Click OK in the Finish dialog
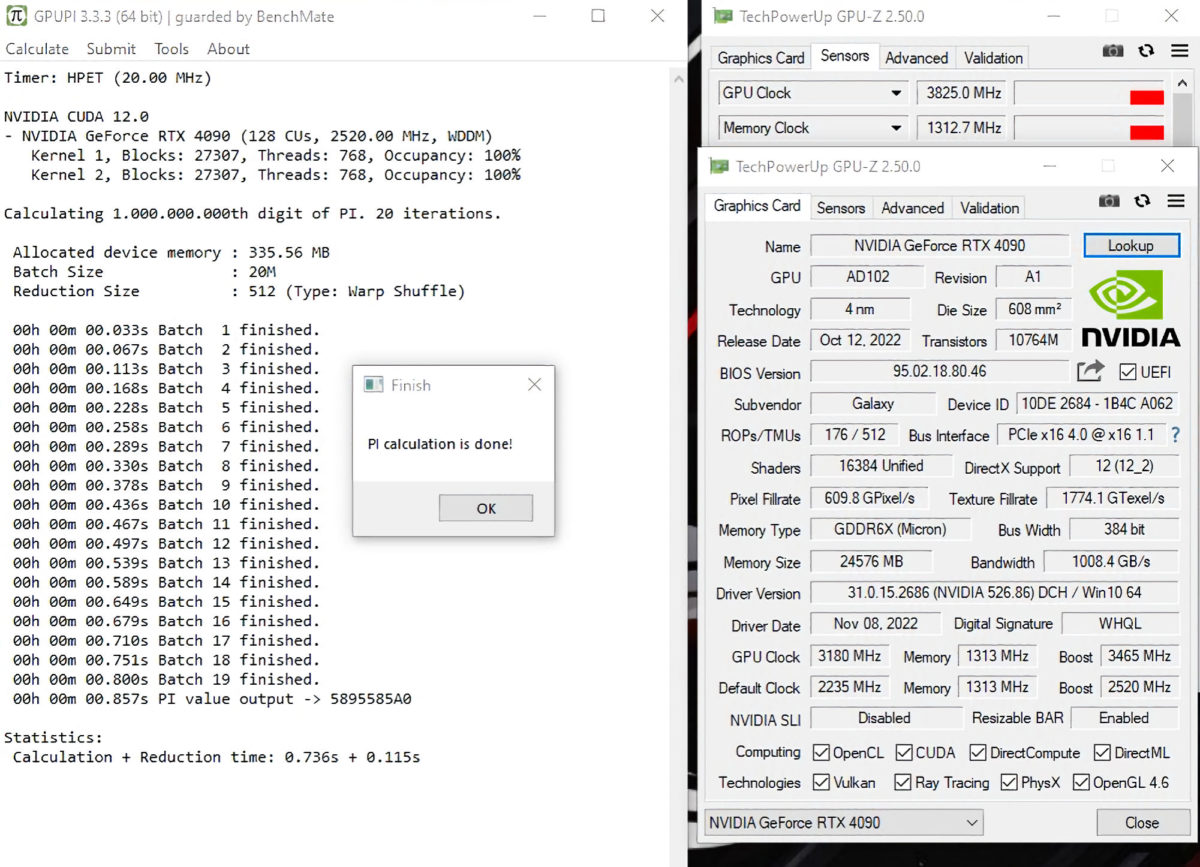Viewport: 1200px width, 867px height. [486, 508]
